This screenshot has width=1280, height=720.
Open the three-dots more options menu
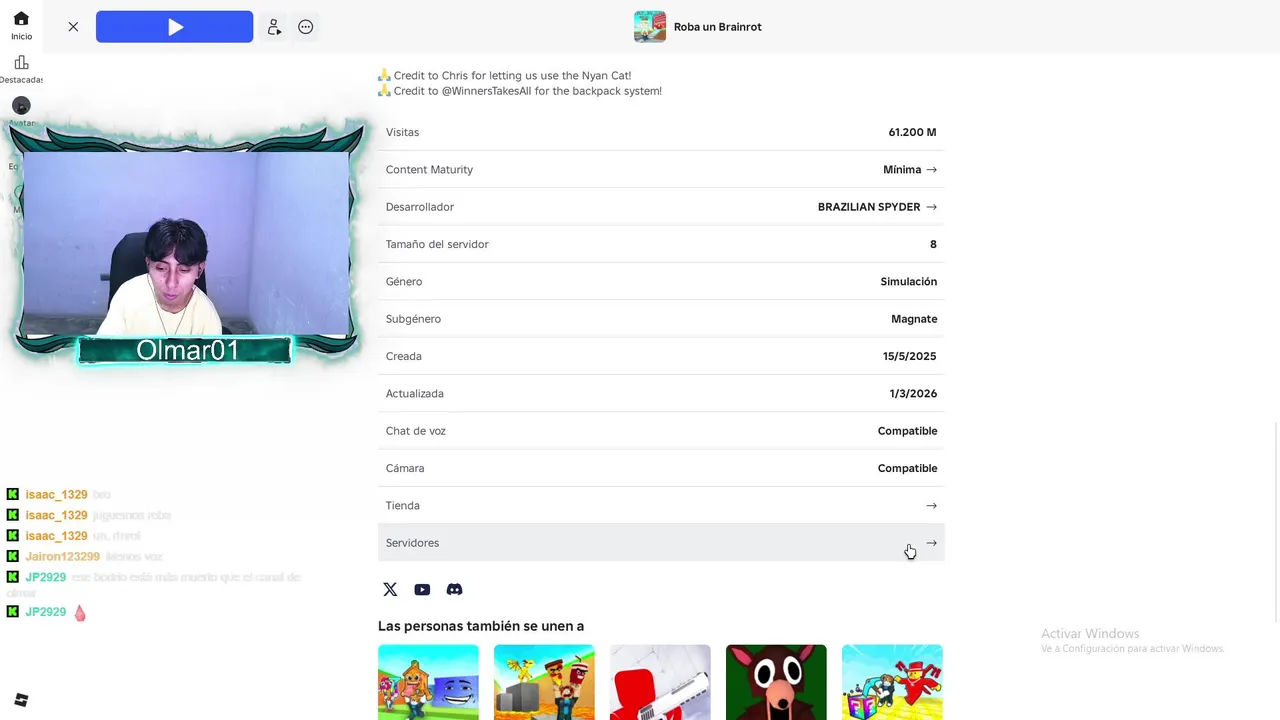tap(306, 27)
